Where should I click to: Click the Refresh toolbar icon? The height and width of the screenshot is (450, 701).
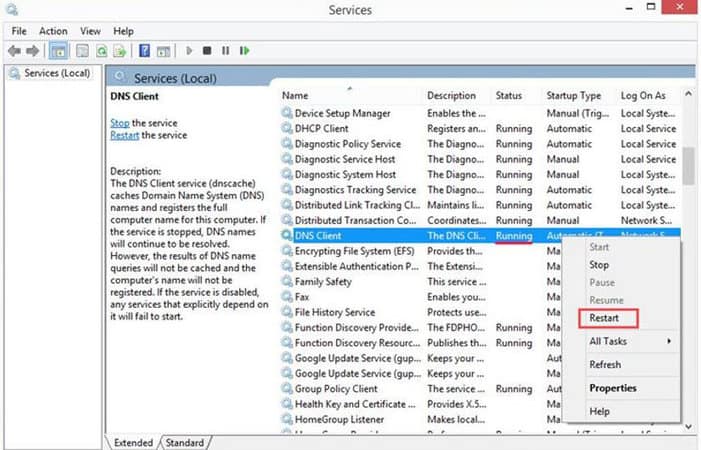[x=99, y=50]
